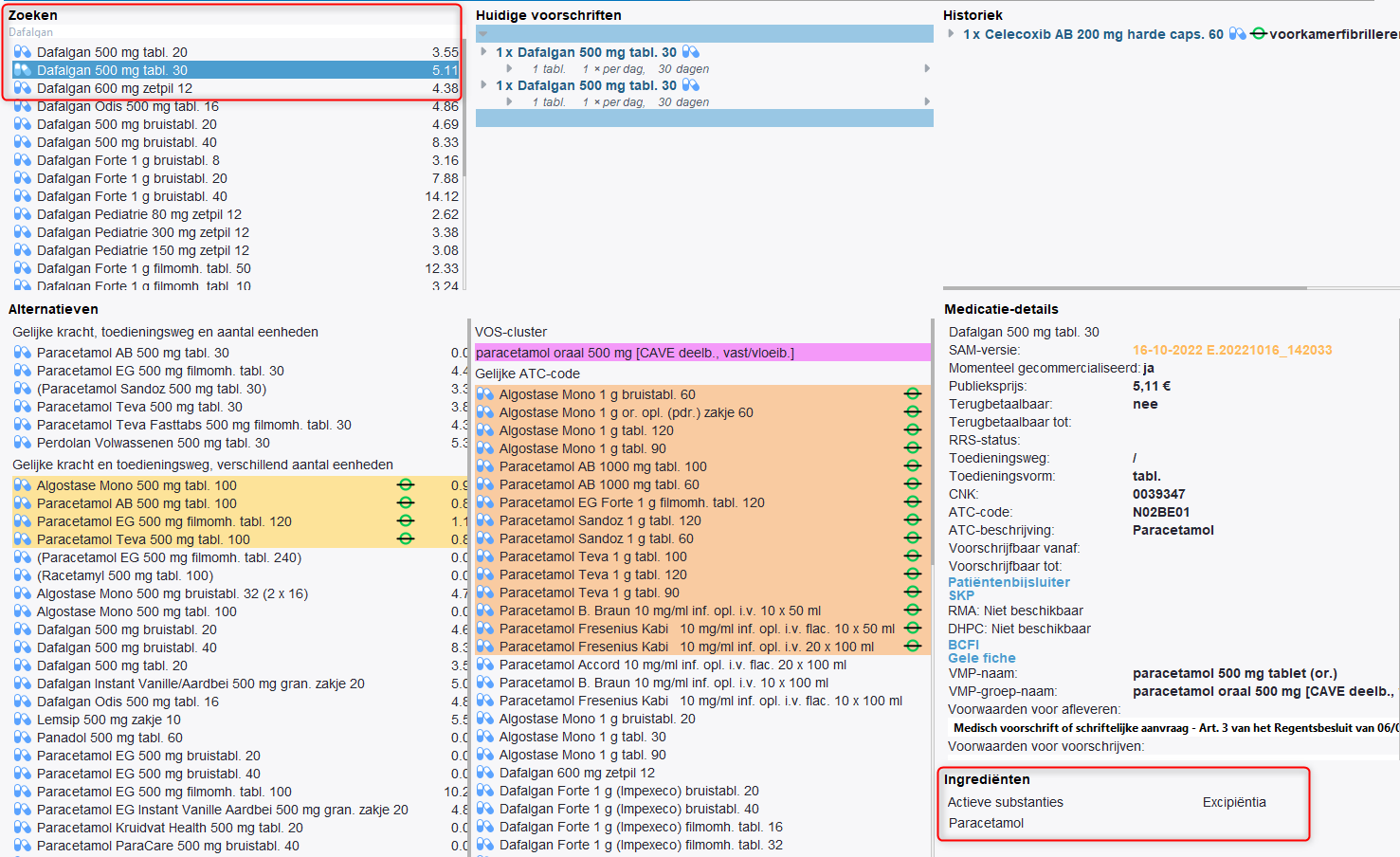Click the pill icon beside Dafalgan 500 mg tabl. 20
This screenshot has width=1400, height=857.
(23, 52)
